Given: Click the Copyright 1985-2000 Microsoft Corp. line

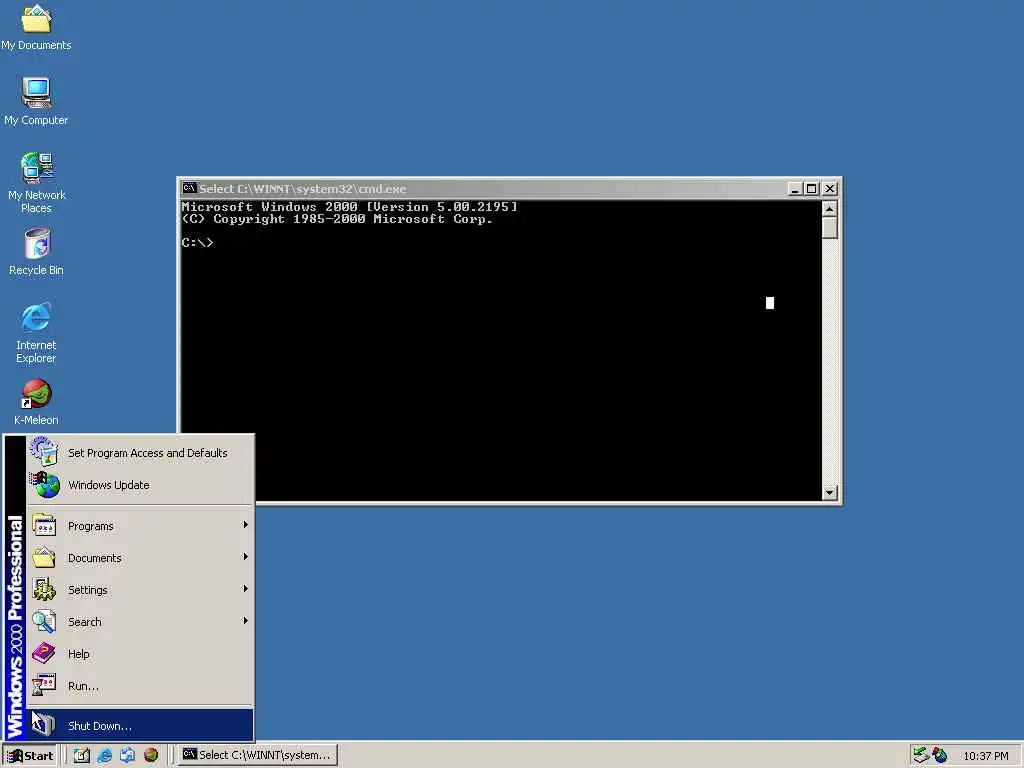Looking at the screenshot, I should pyautogui.click(x=337, y=219).
